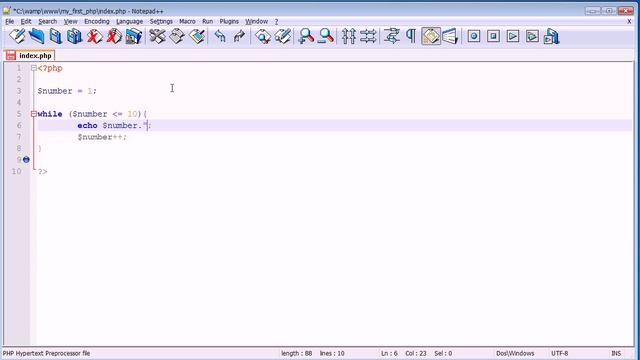640x360 pixels.
Task: Toggle Show All Characters pilcrow icon
Action: [x=411, y=36]
